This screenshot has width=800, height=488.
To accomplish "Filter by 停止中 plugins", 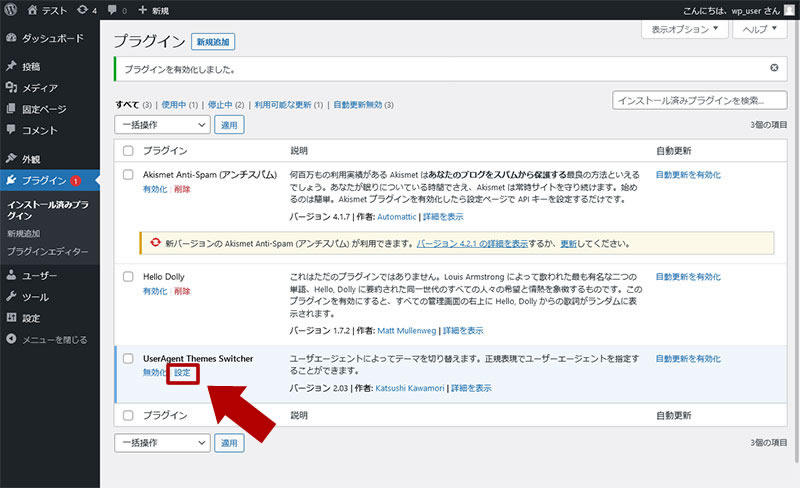I will [220, 105].
